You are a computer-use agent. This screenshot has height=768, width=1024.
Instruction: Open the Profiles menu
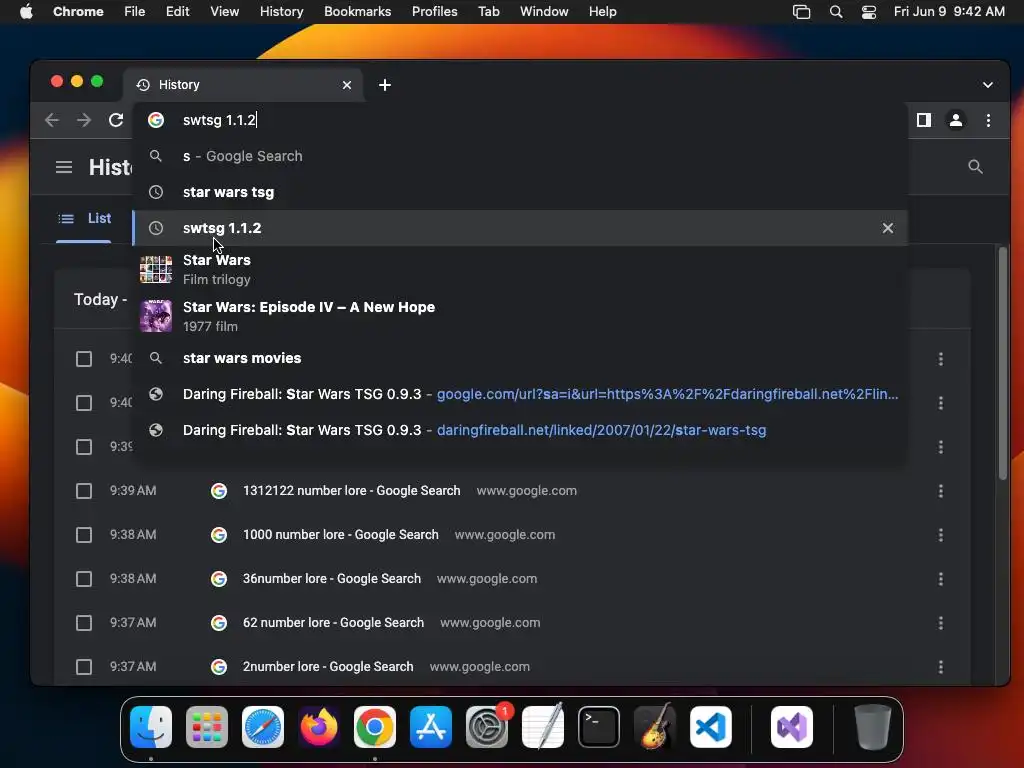434,12
